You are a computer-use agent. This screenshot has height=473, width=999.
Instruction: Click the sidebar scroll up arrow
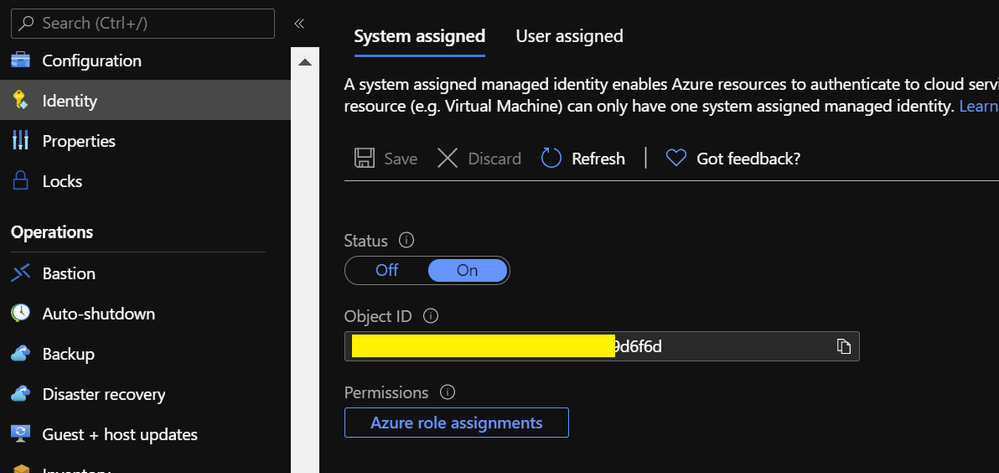305,62
